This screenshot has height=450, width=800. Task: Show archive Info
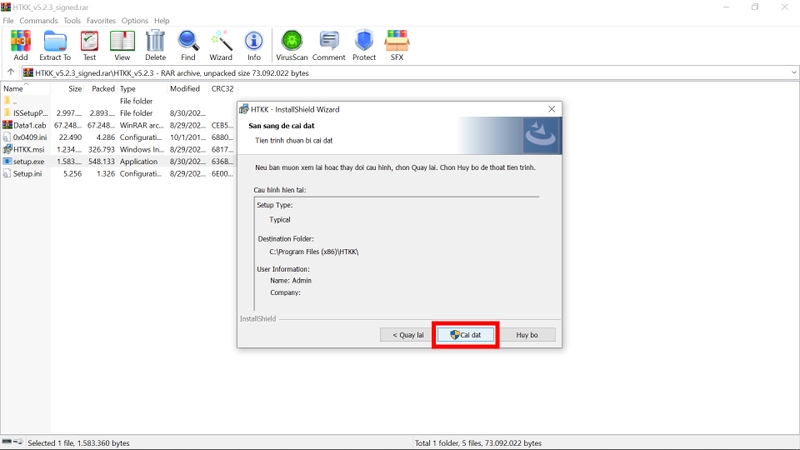click(254, 45)
